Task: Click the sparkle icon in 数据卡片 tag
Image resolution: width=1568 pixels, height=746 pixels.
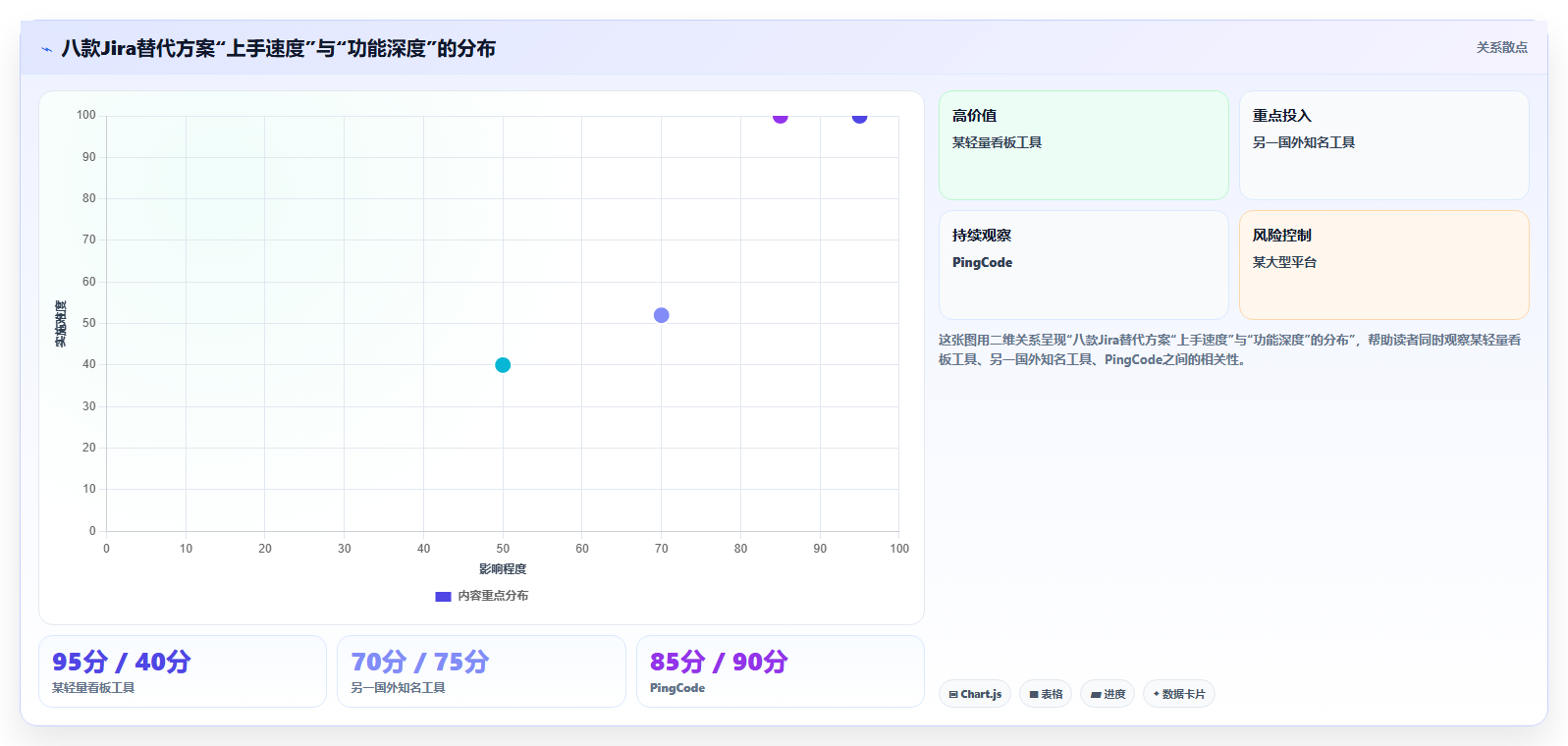Action: [1157, 694]
